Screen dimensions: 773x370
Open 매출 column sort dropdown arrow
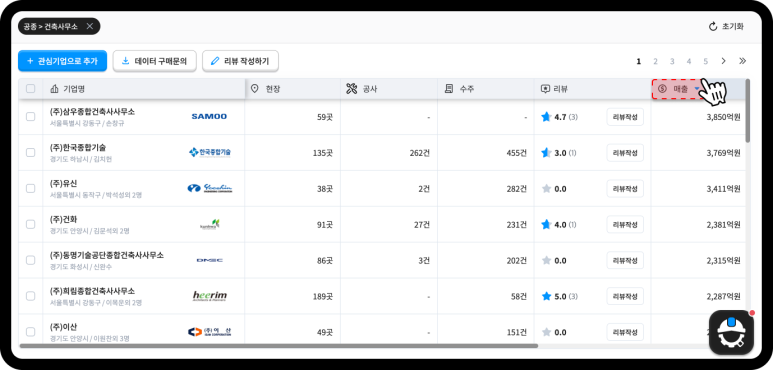point(697,89)
